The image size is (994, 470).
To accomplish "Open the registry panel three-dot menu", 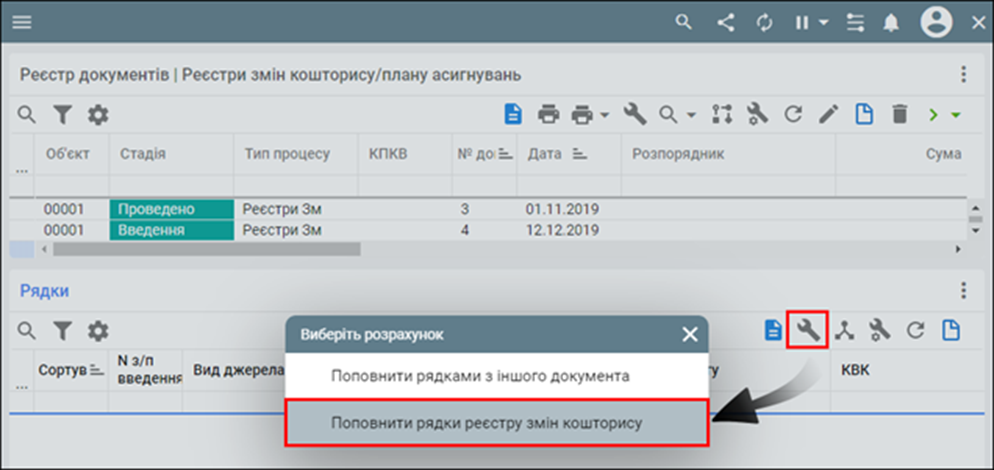I will 963,75.
